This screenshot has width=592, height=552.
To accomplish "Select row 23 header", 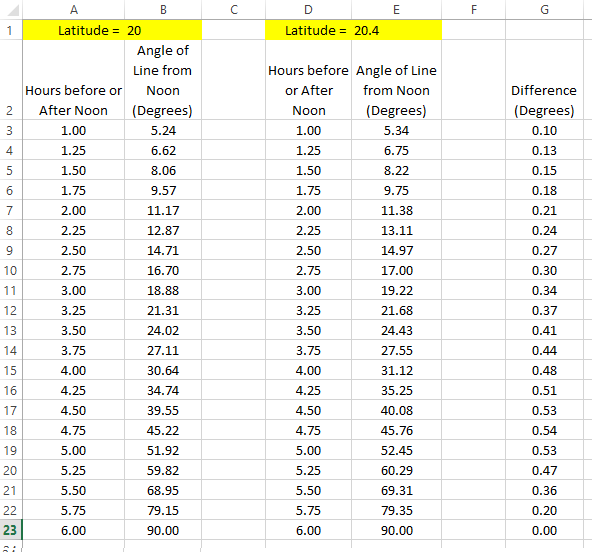I will pyautogui.click(x=11, y=530).
